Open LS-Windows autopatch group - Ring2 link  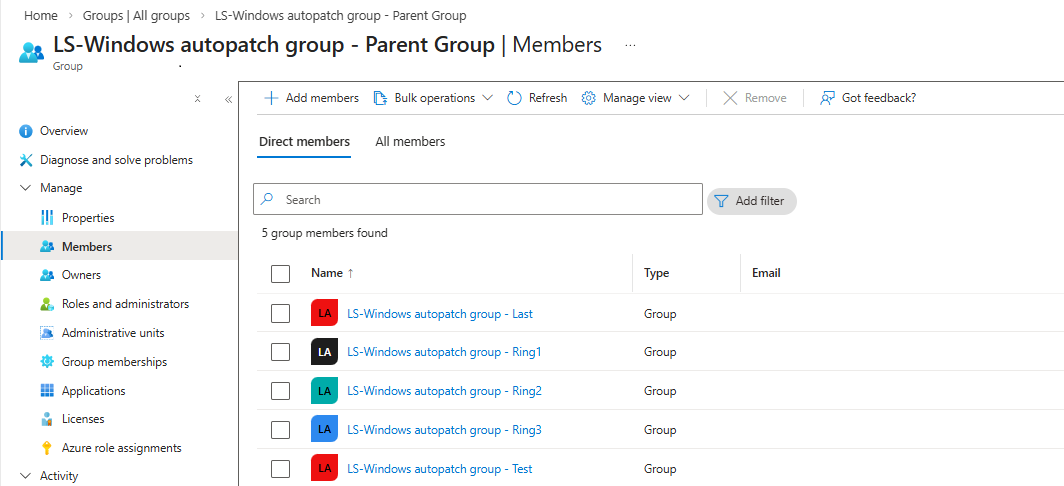tap(444, 391)
